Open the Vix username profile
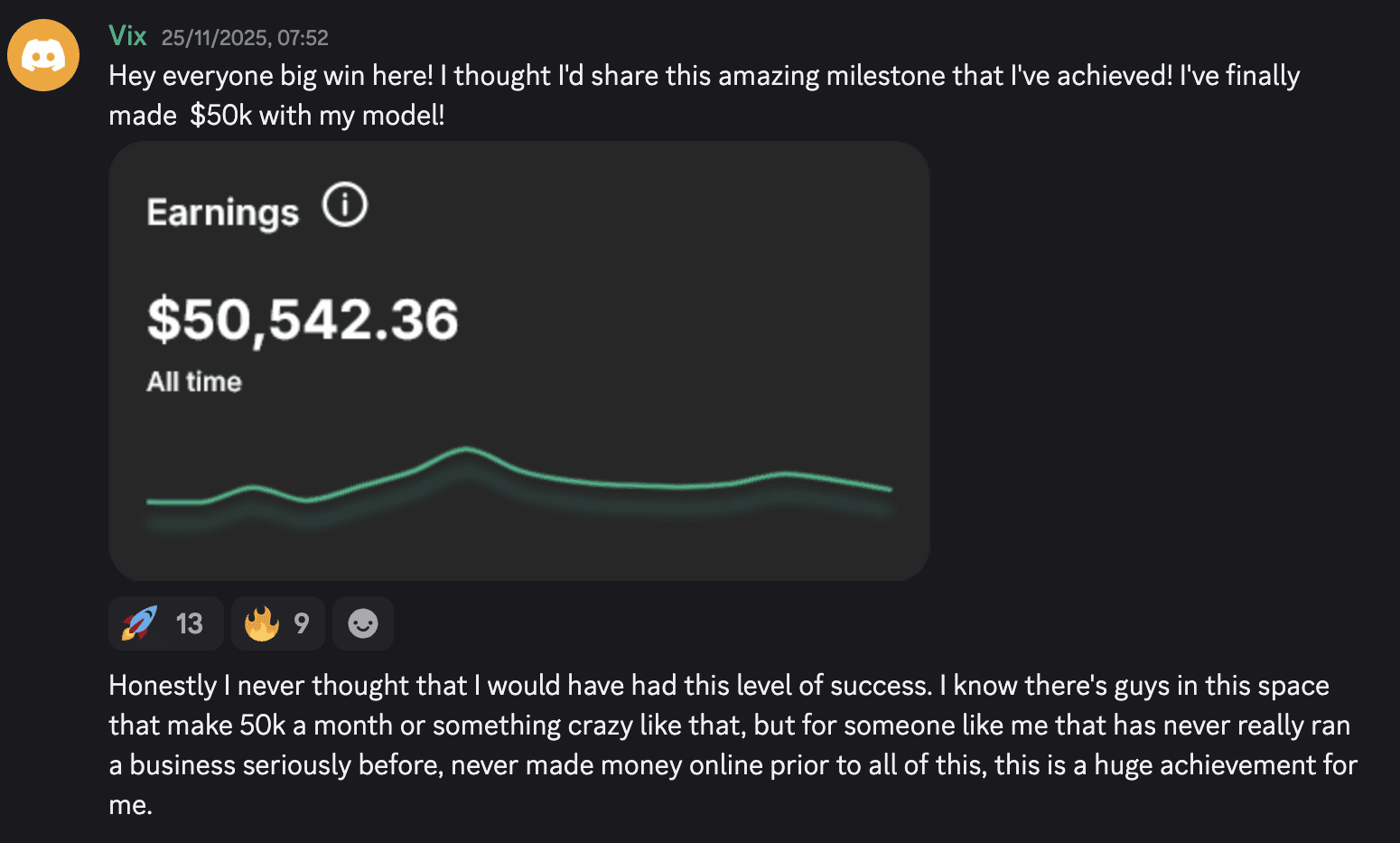 coord(127,36)
